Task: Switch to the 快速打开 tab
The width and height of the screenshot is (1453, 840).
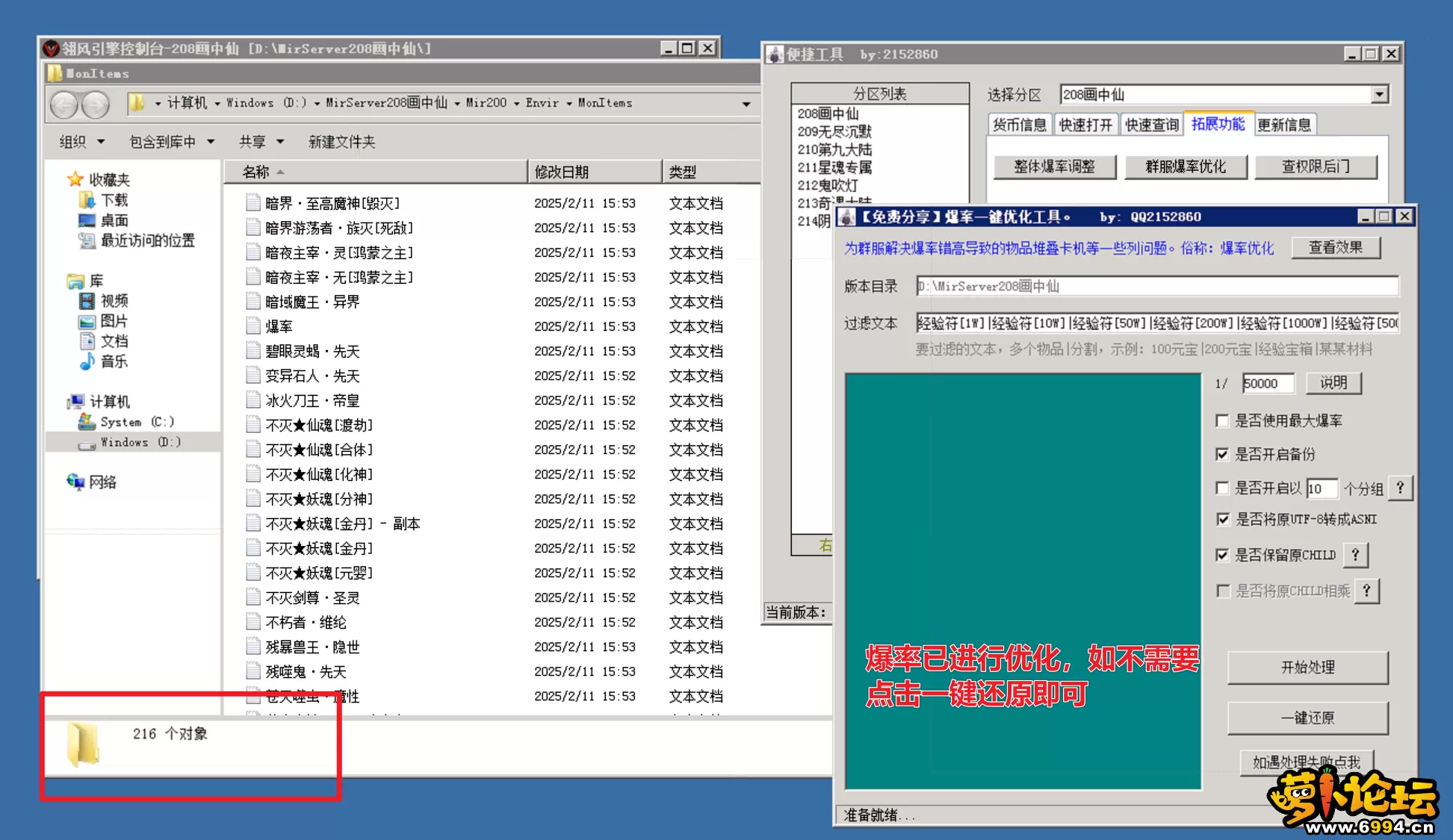Action: [x=1085, y=125]
